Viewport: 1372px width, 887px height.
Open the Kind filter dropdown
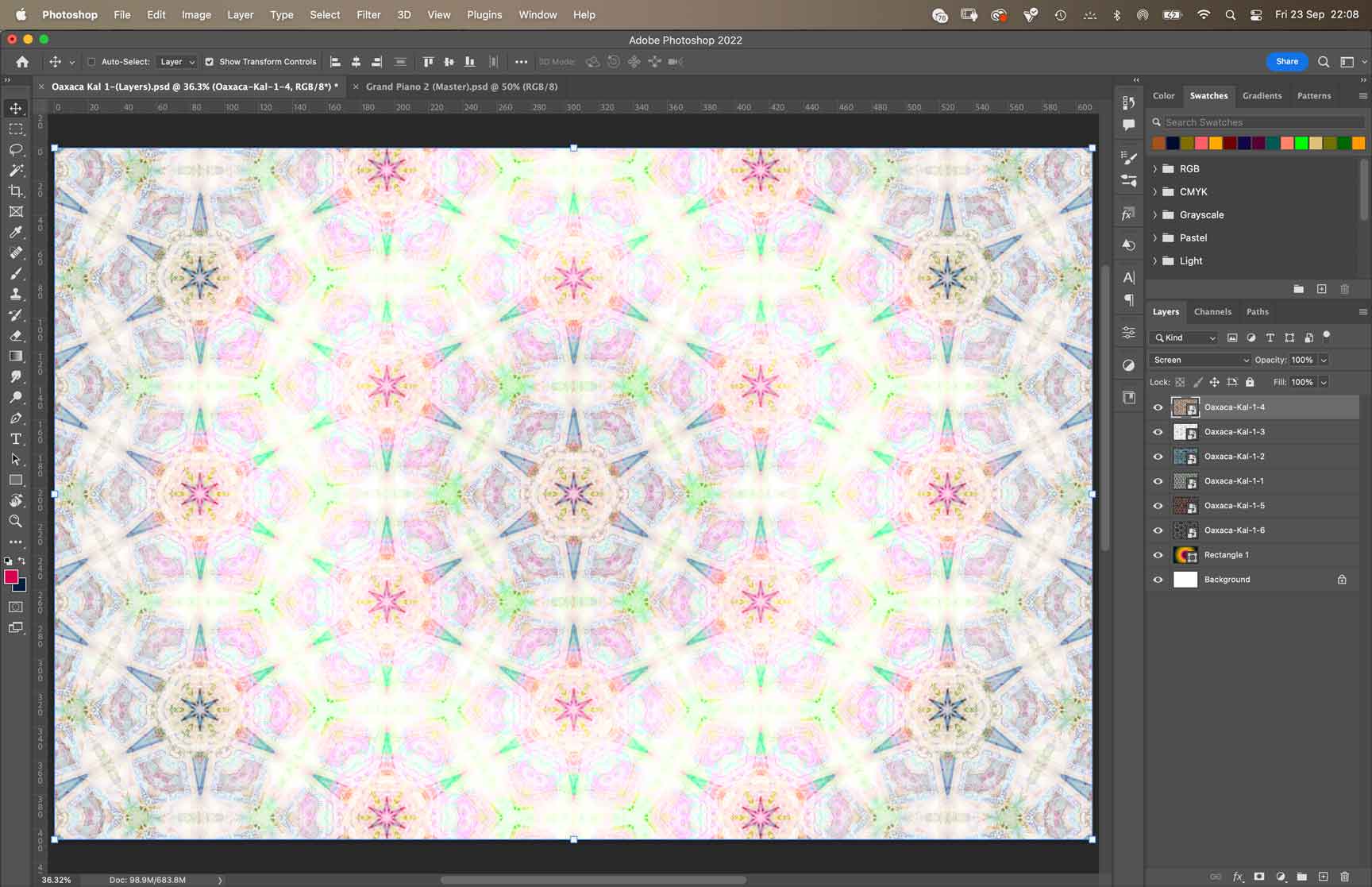1184,337
